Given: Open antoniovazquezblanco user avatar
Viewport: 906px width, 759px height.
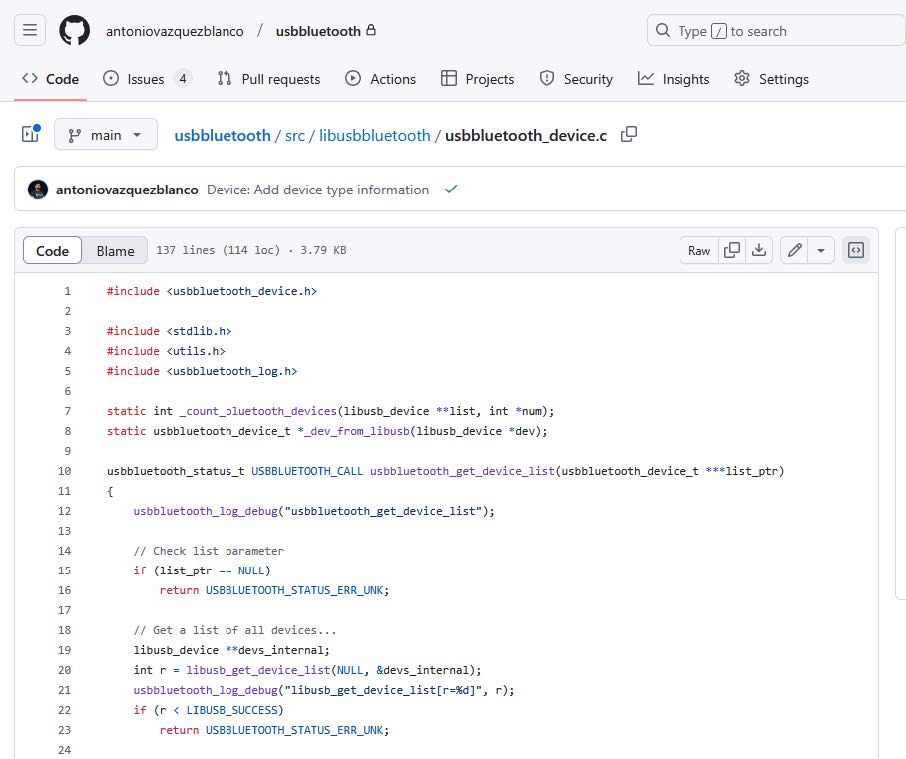Looking at the screenshot, I should (38, 189).
